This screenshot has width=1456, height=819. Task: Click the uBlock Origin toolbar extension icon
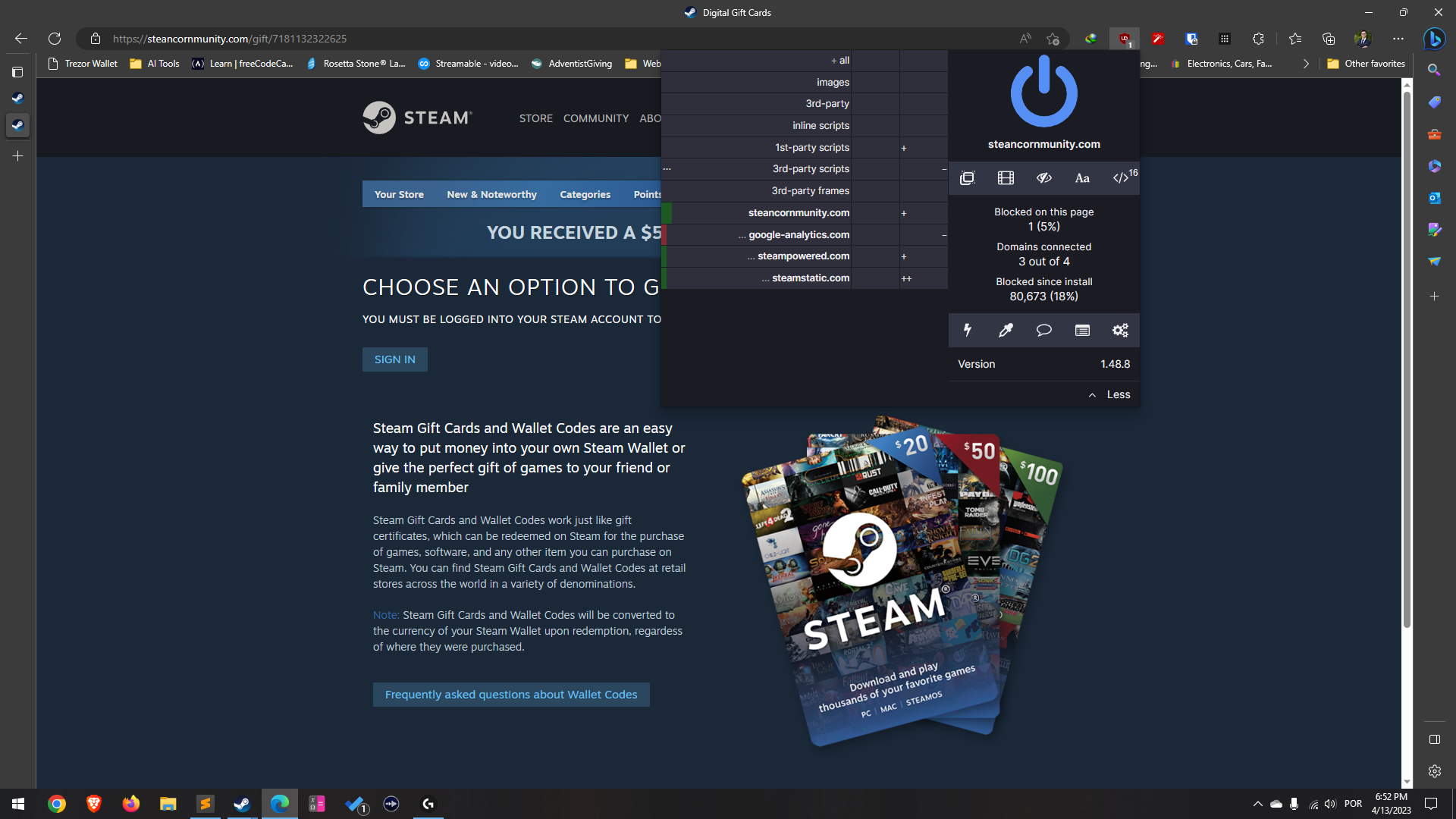click(1125, 39)
